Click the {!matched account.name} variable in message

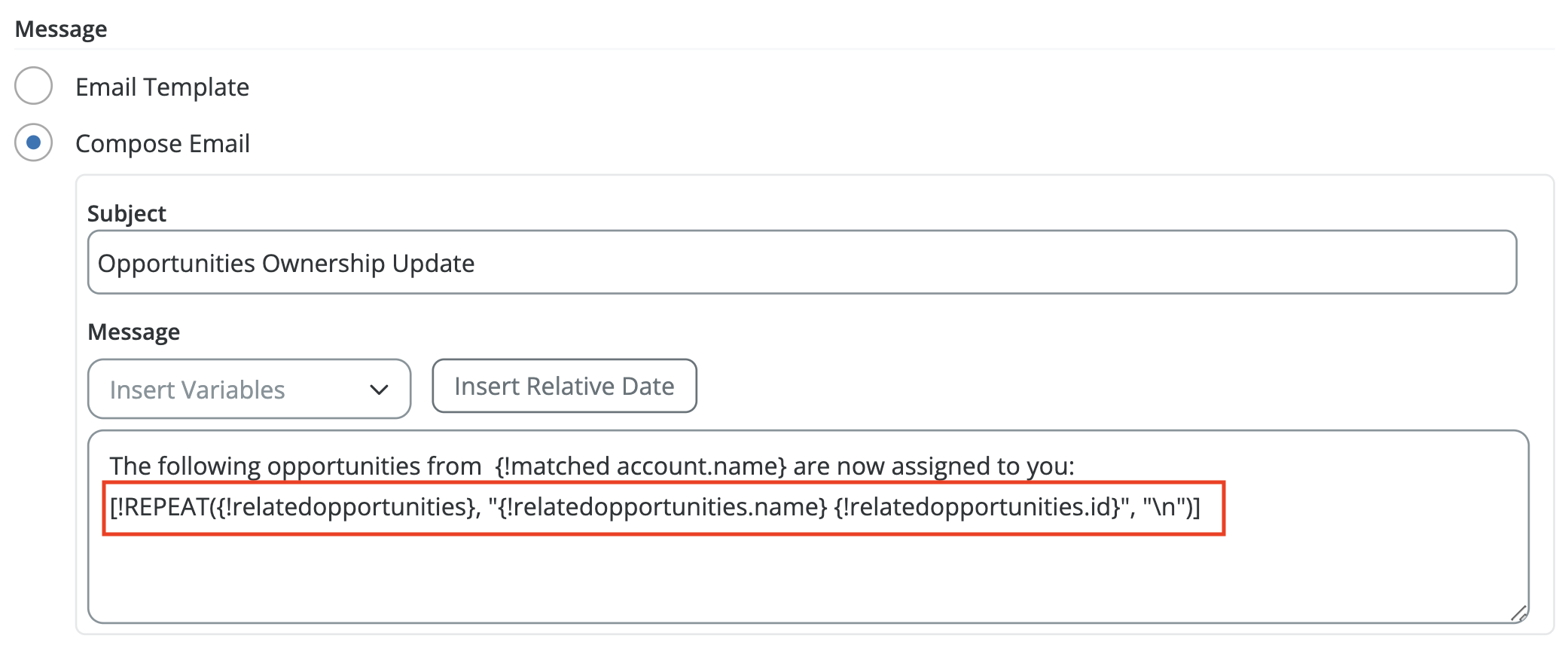click(640, 466)
